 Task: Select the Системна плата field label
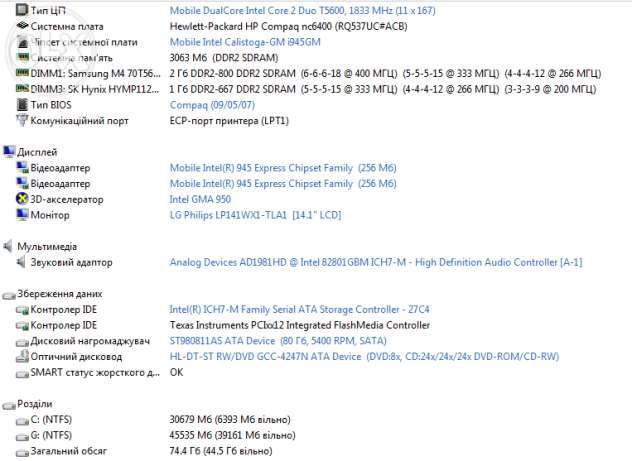[x=67, y=26]
